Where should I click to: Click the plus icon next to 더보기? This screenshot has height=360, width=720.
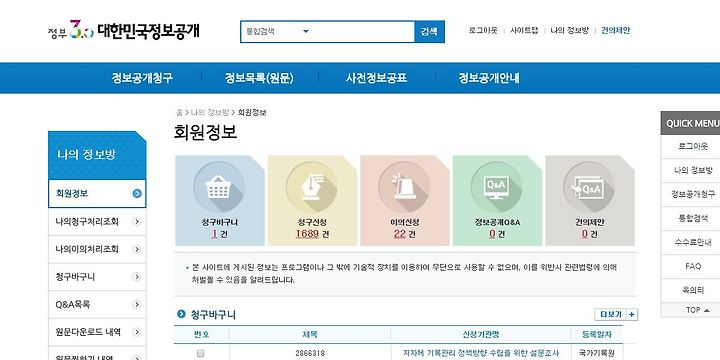(x=632, y=315)
